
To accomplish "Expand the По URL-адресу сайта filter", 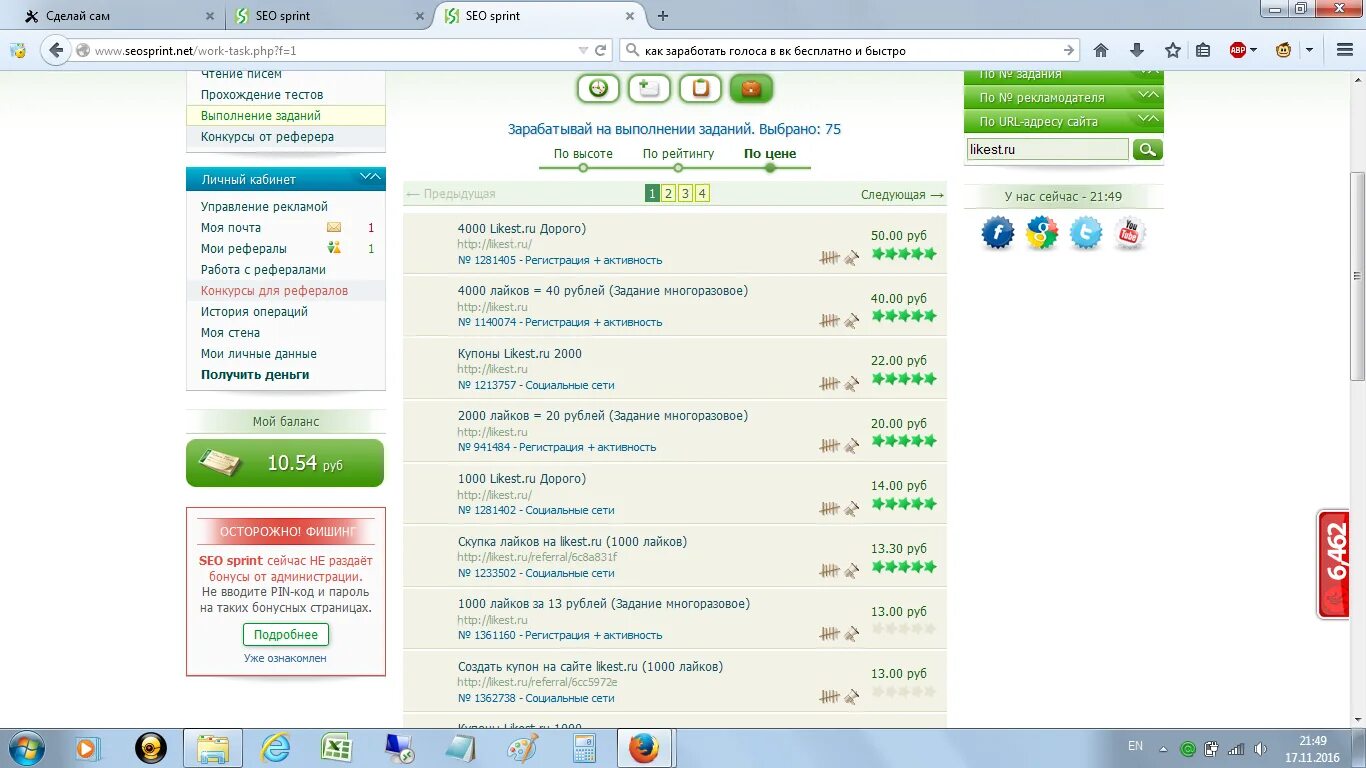I will (1064, 121).
